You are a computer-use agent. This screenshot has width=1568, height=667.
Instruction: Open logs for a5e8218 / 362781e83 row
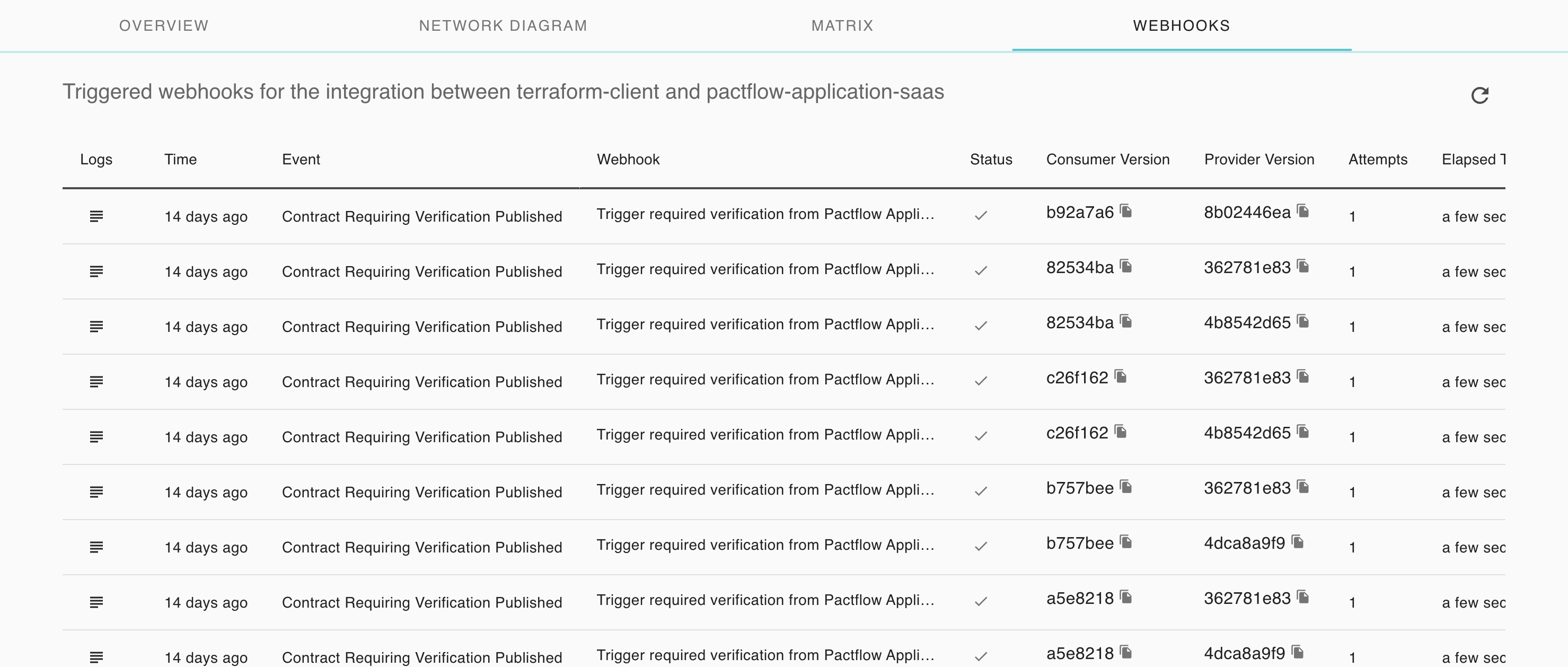96,602
